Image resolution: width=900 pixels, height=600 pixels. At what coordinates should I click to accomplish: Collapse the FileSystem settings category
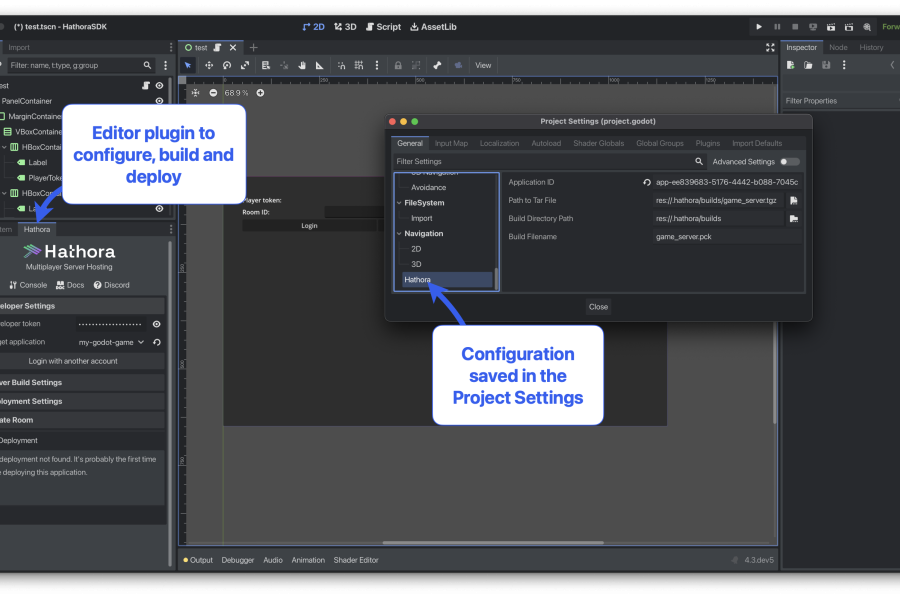pyautogui.click(x=399, y=203)
